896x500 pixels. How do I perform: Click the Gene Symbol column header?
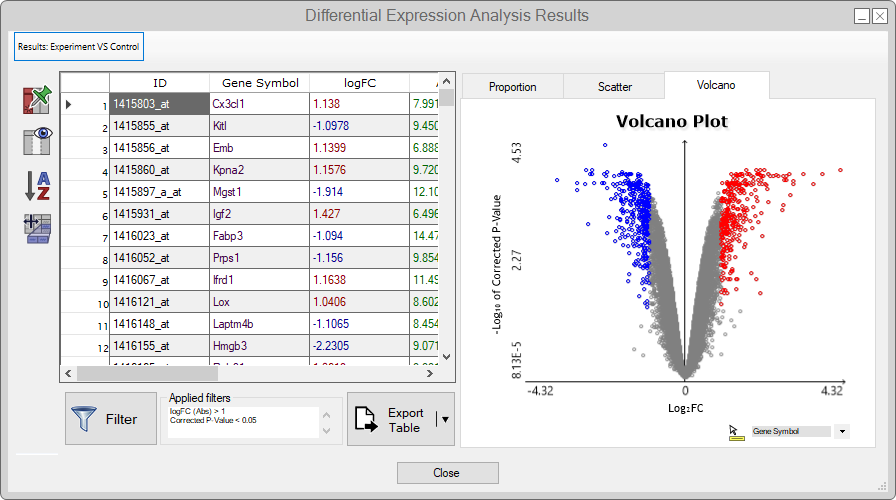coord(257,83)
